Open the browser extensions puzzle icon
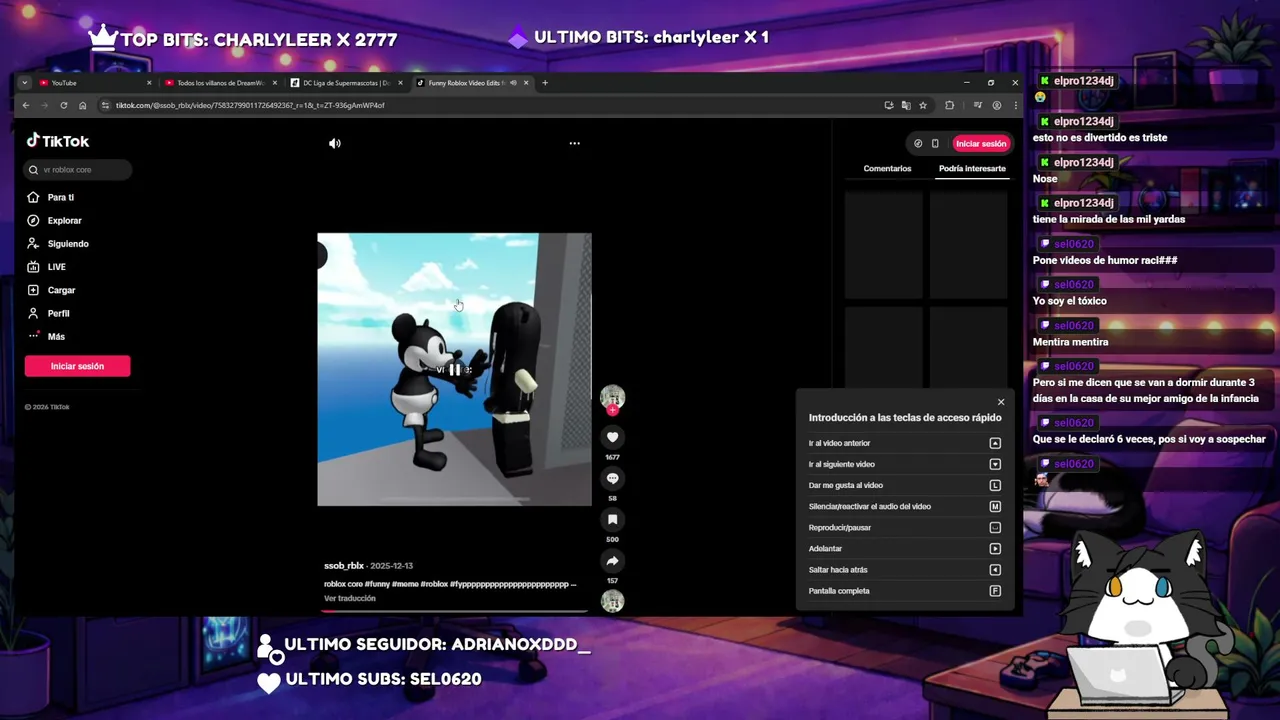Screen dimensions: 1280x720 (x=949, y=105)
